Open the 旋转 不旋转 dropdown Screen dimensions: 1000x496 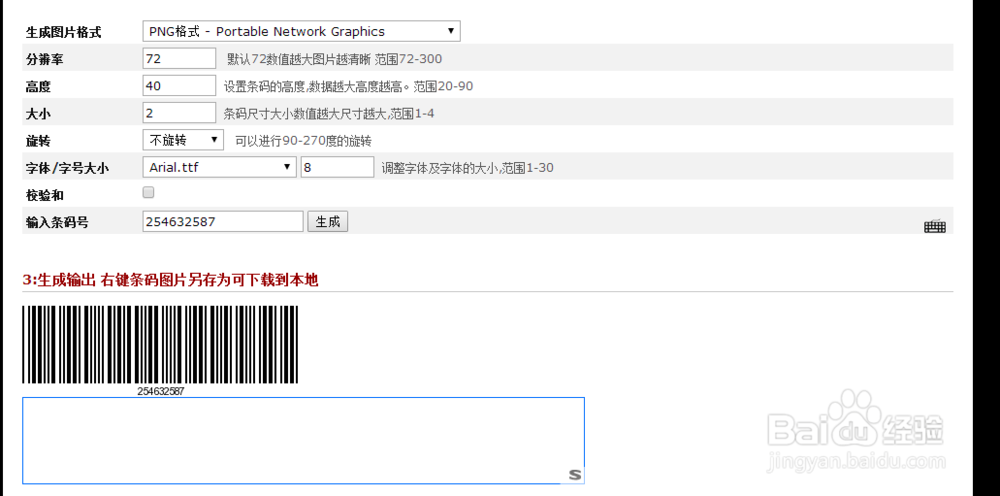[183, 140]
